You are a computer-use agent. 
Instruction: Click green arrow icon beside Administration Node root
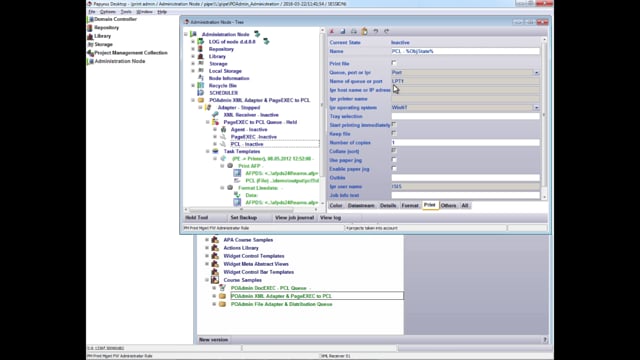pos(257,34)
